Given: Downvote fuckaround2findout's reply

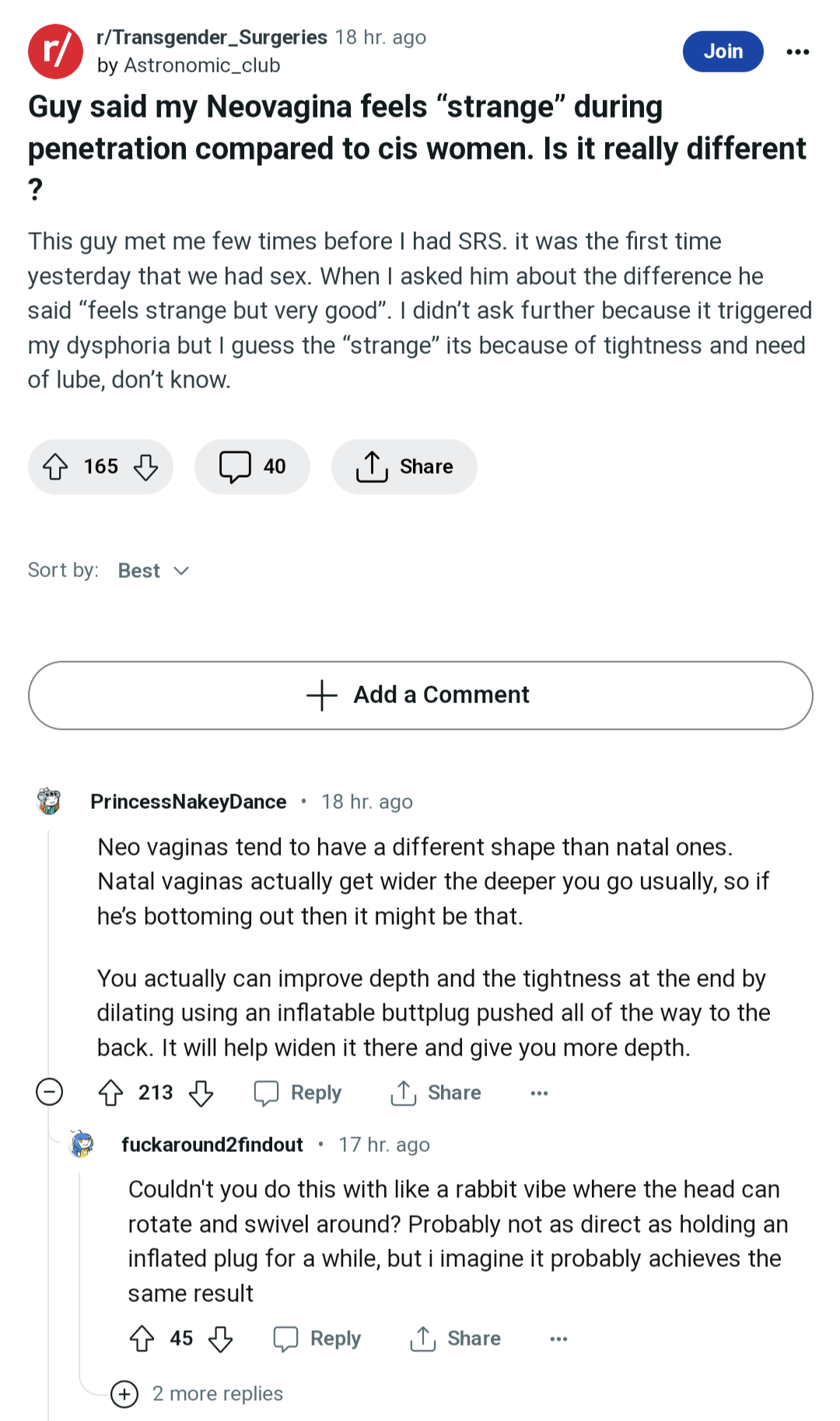Looking at the screenshot, I should pyautogui.click(x=221, y=1339).
